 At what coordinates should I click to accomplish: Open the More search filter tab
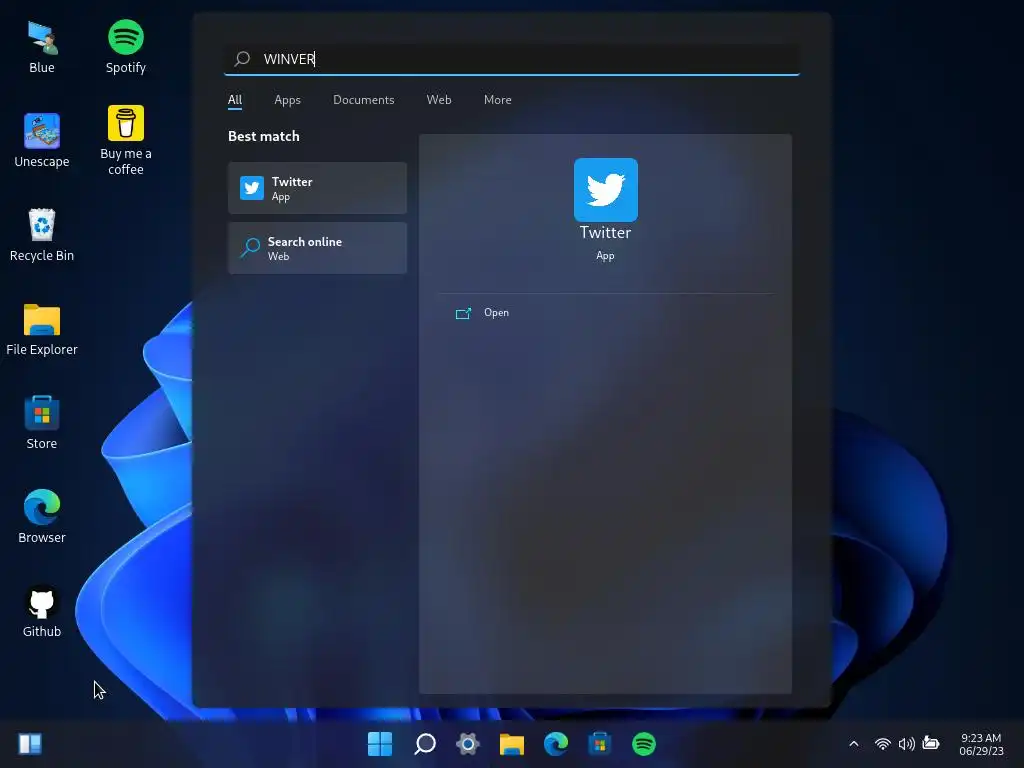[498, 100]
